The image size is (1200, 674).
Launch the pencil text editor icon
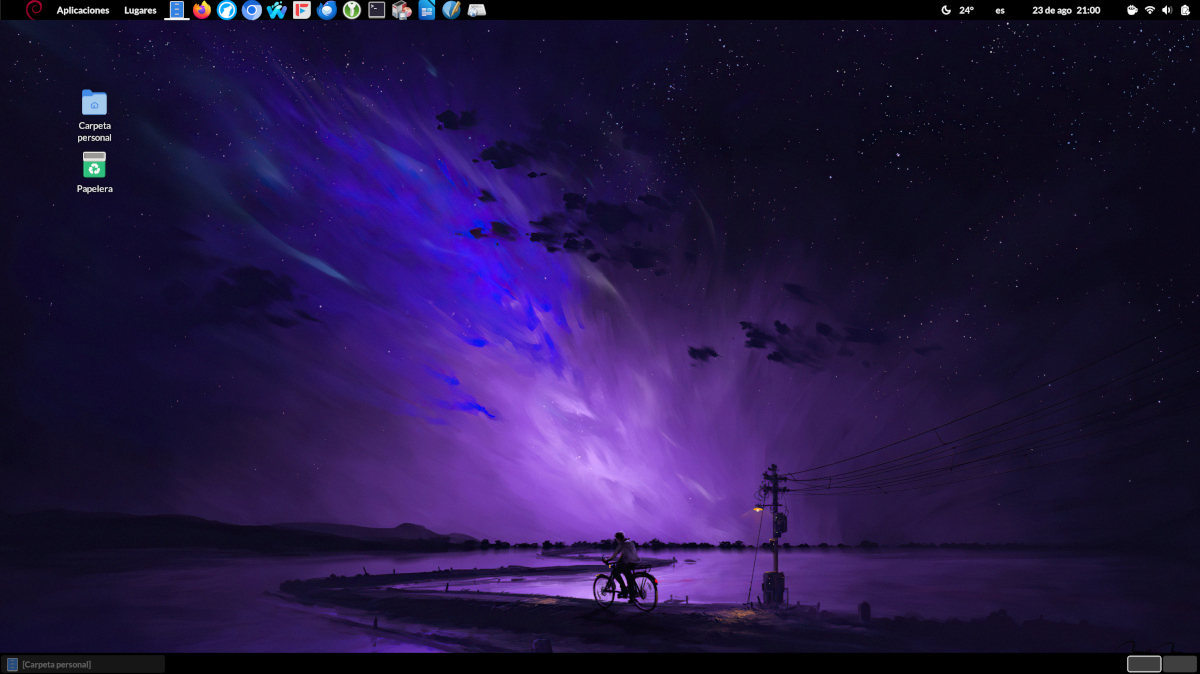(451, 10)
